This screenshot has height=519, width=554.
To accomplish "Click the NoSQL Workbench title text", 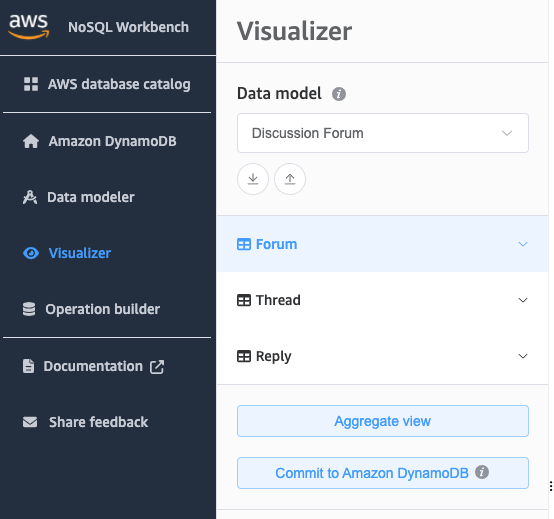I will (129, 27).
